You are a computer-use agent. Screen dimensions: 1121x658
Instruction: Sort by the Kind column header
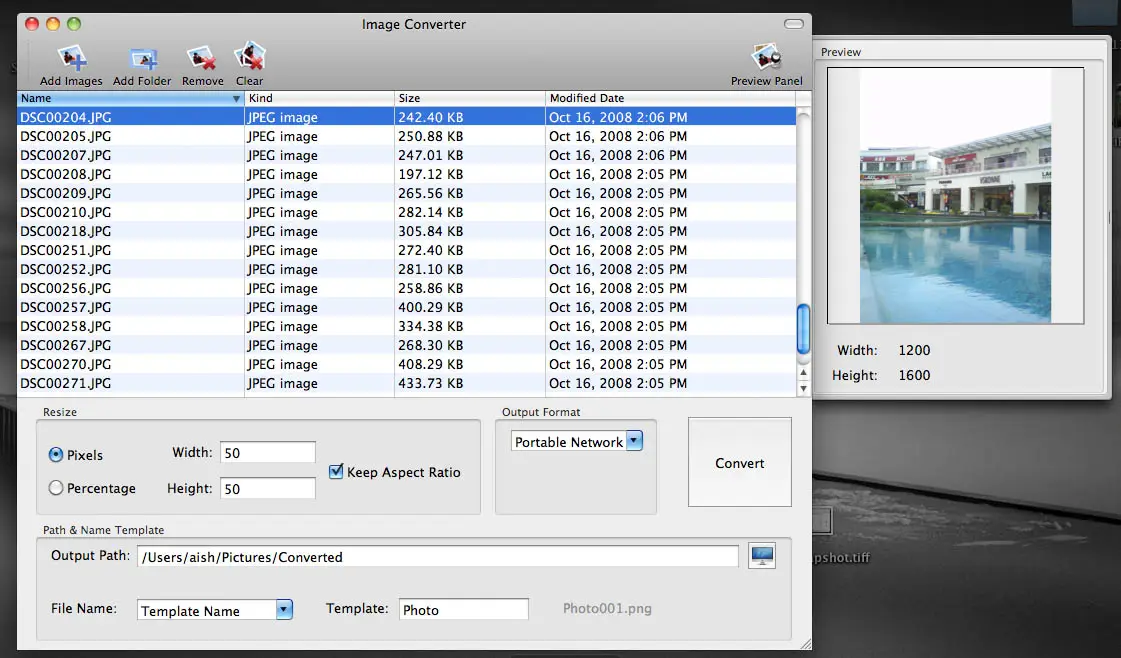pyautogui.click(x=320, y=98)
